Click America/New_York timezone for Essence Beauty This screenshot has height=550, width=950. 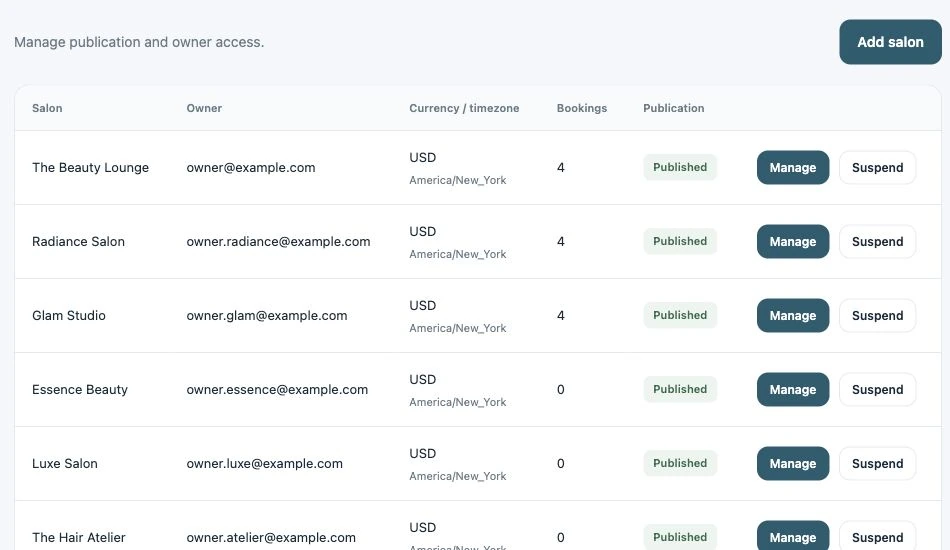tap(457, 402)
